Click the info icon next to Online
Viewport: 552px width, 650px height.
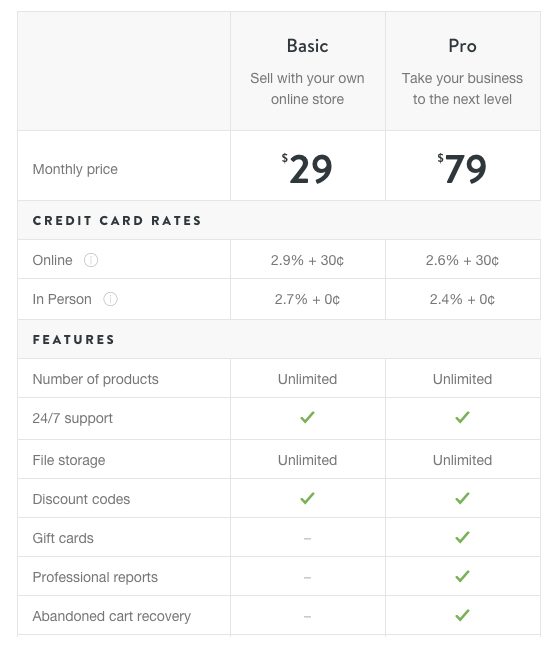[x=91, y=260]
